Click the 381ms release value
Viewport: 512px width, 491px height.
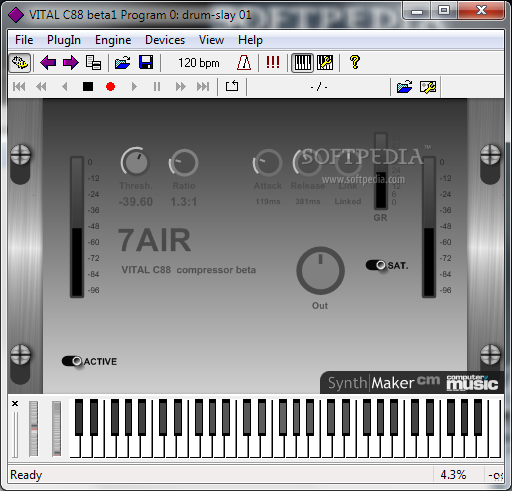click(308, 201)
